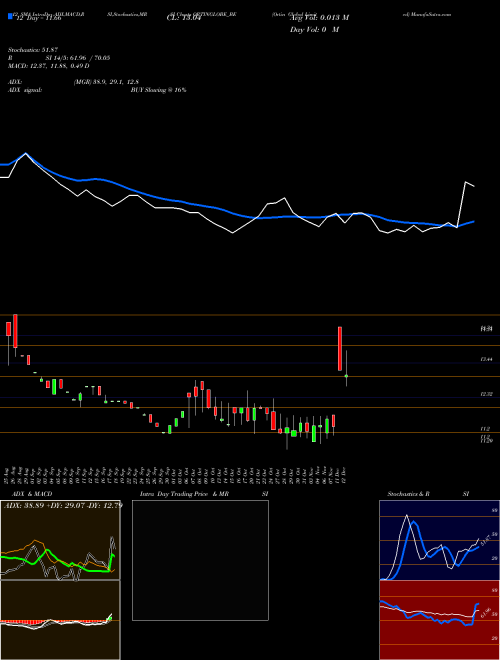
Task: Click the blue 12 Day SMA legend square
Action: [10, 16]
